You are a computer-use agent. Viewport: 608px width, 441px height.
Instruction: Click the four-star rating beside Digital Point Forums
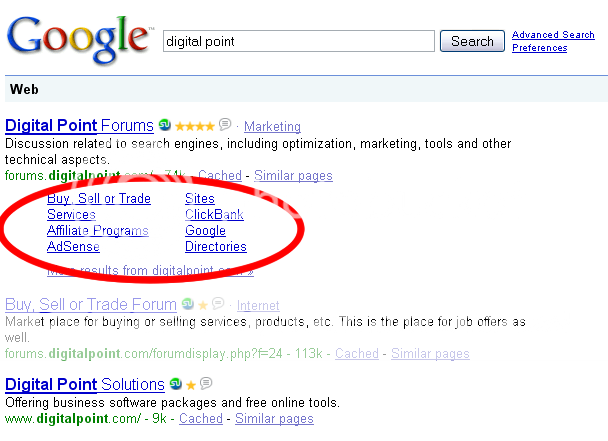[x=195, y=126]
